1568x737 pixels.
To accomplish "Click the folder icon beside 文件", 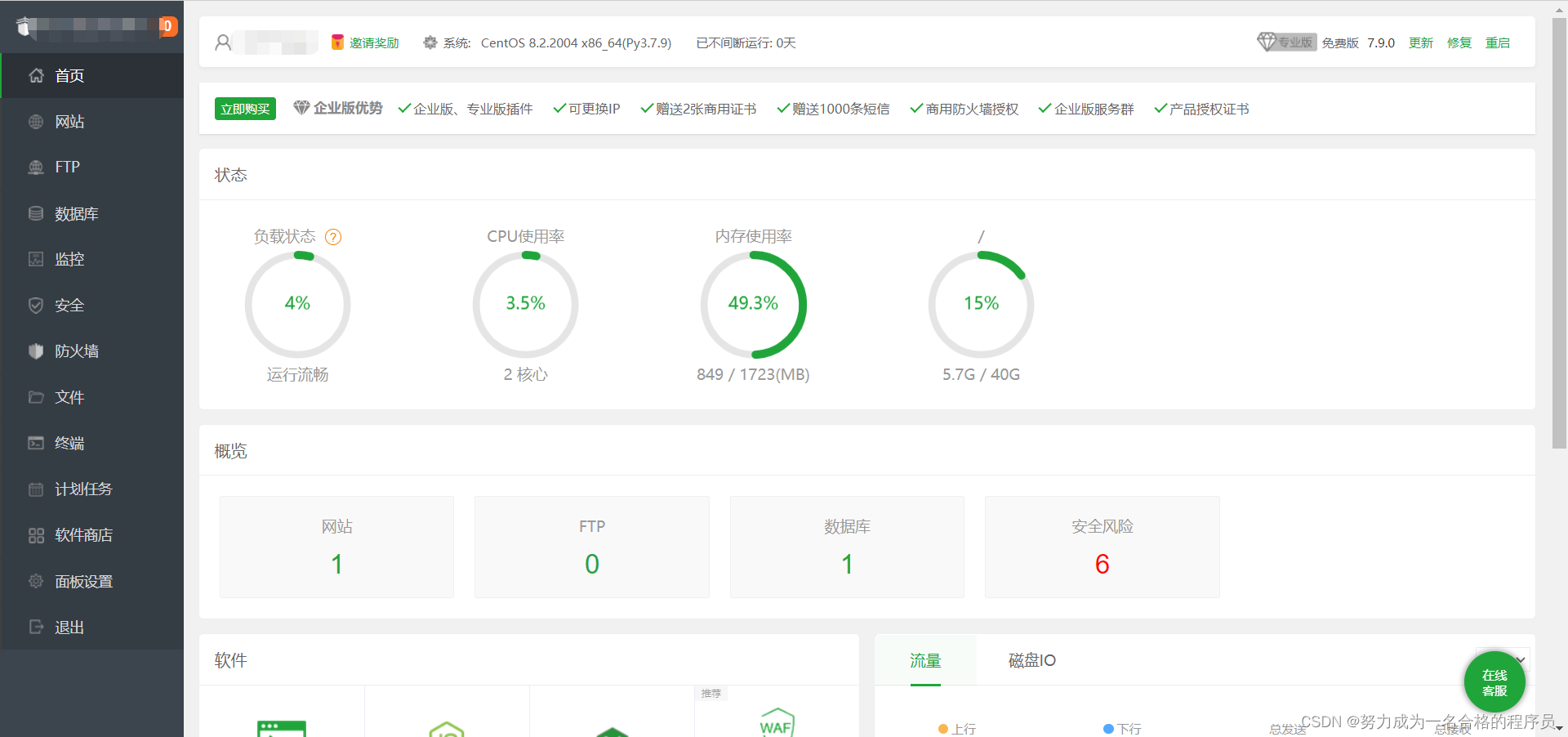I will pyautogui.click(x=36, y=398).
